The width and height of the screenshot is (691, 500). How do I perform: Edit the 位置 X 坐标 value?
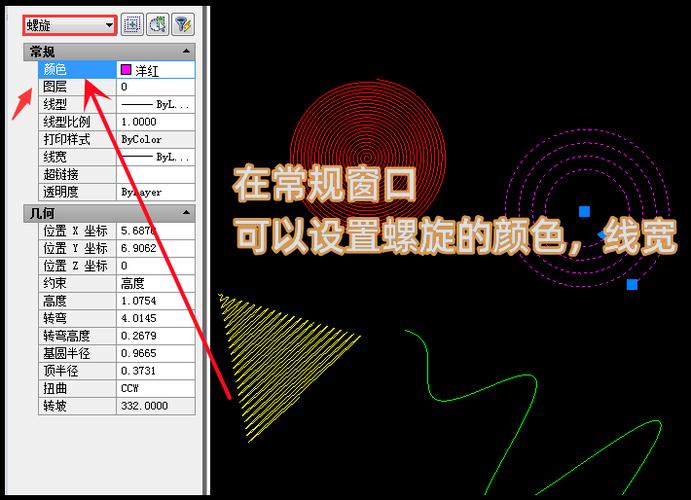point(156,231)
